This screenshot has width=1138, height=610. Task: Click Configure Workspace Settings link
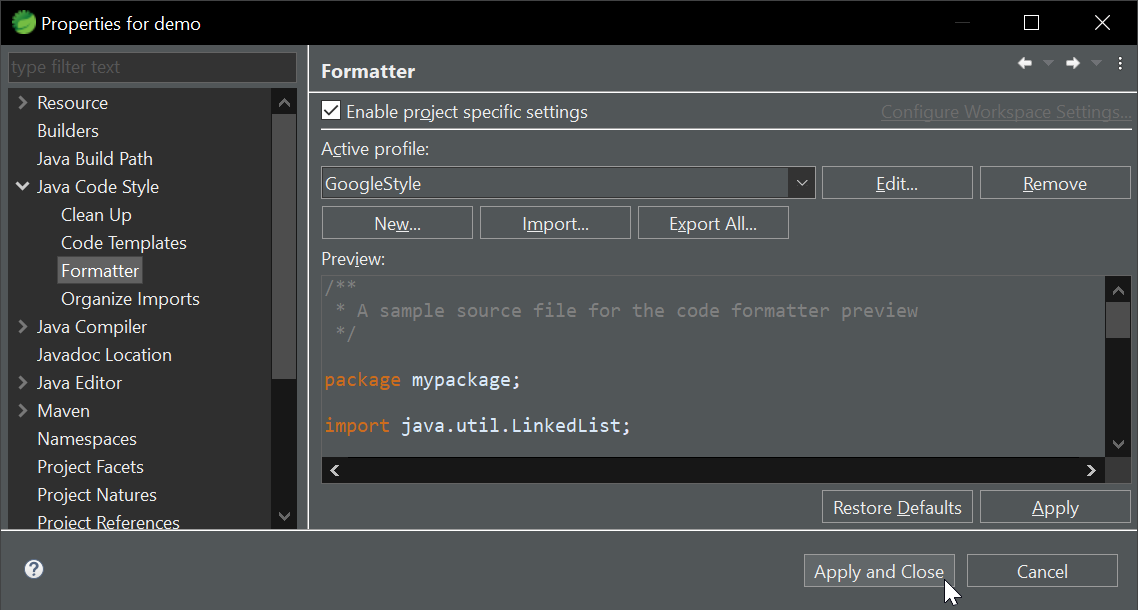coord(1006,112)
